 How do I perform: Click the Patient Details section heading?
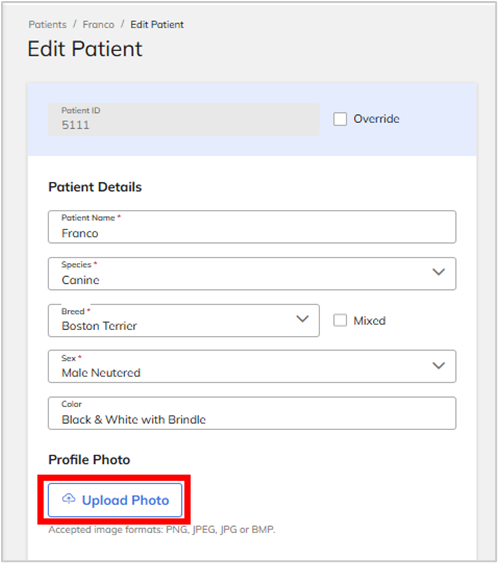pyautogui.click(x=95, y=187)
